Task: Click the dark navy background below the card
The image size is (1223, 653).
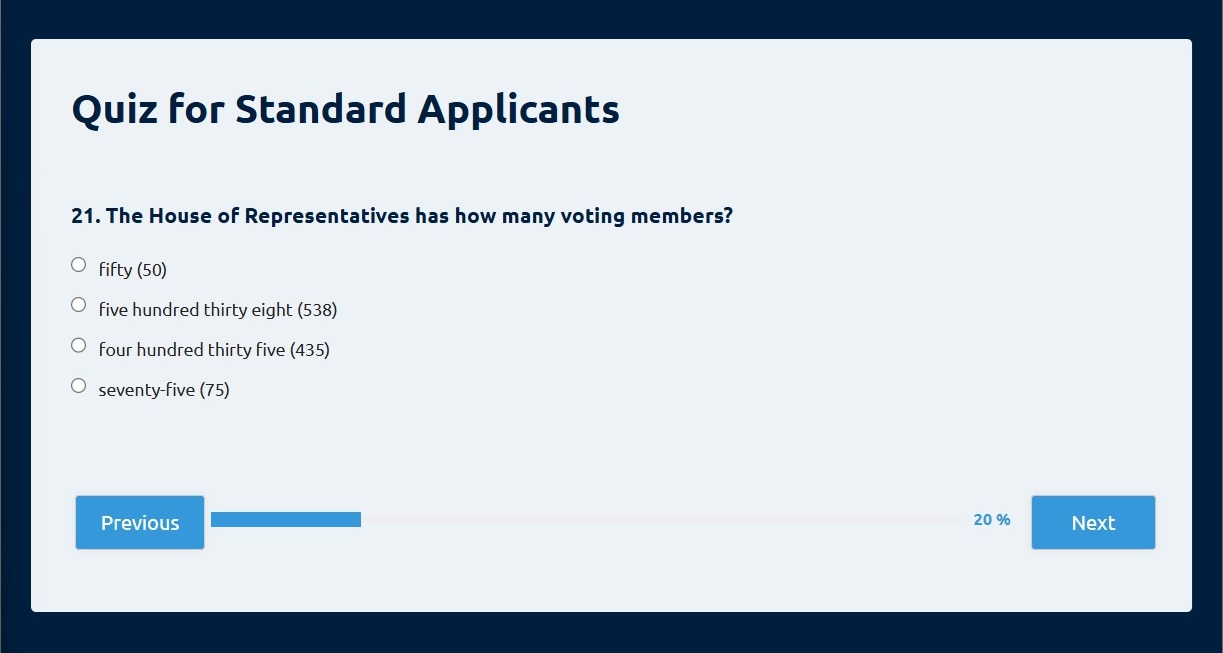Action: [x=611, y=633]
